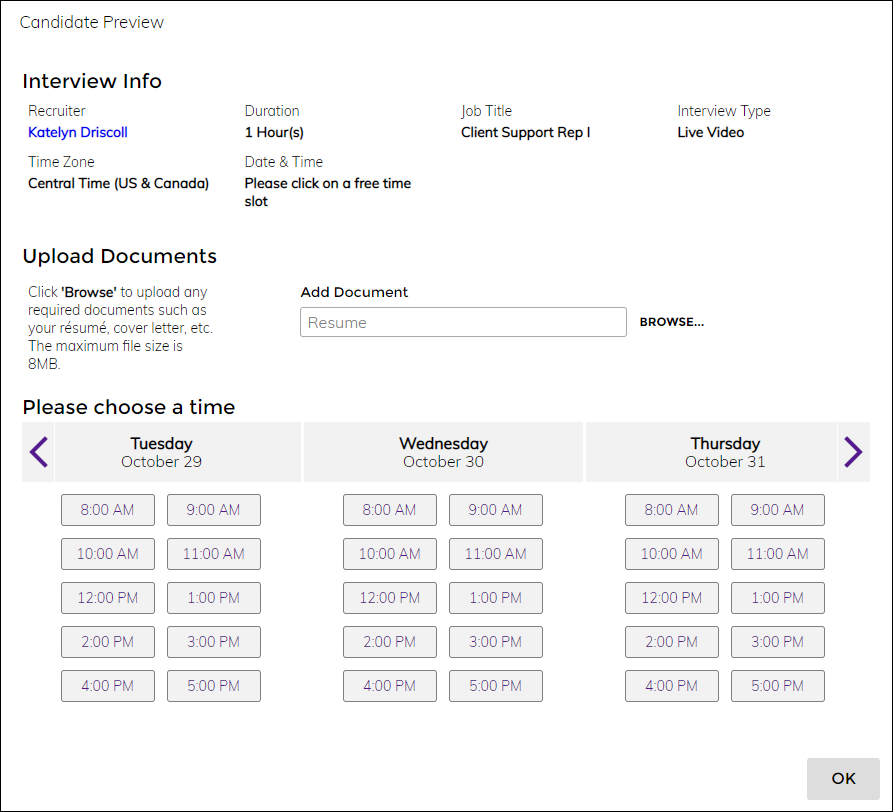Pick the Tuesday 11:00 AM slot
This screenshot has width=893, height=812.
point(214,554)
